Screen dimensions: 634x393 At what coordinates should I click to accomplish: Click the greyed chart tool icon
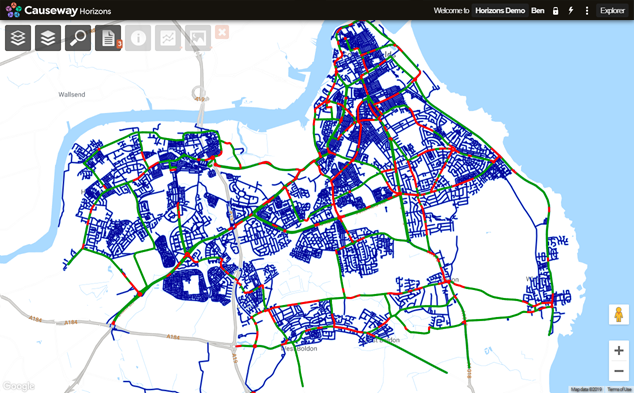pos(168,38)
